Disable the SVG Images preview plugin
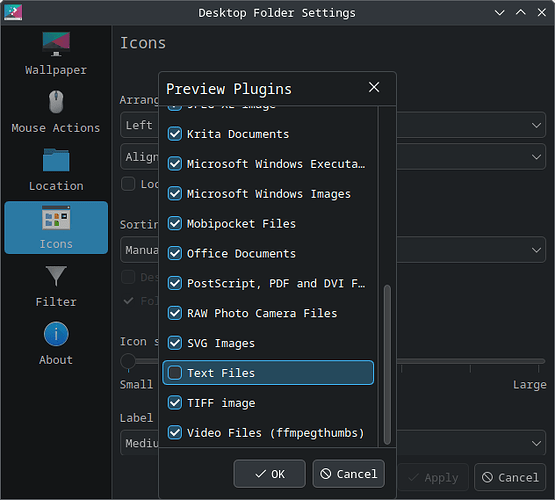 click(x=175, y=343)
